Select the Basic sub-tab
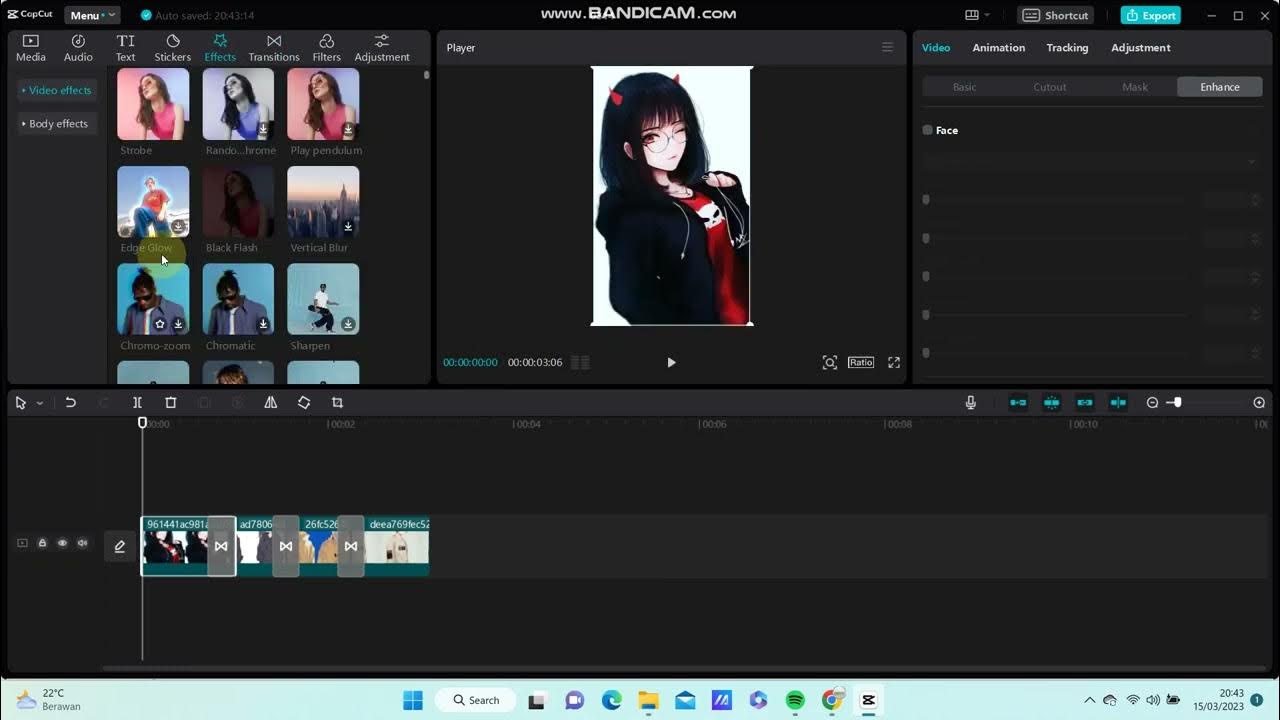This screenshot has height=720, width=1280. click(x=964, y=87)
